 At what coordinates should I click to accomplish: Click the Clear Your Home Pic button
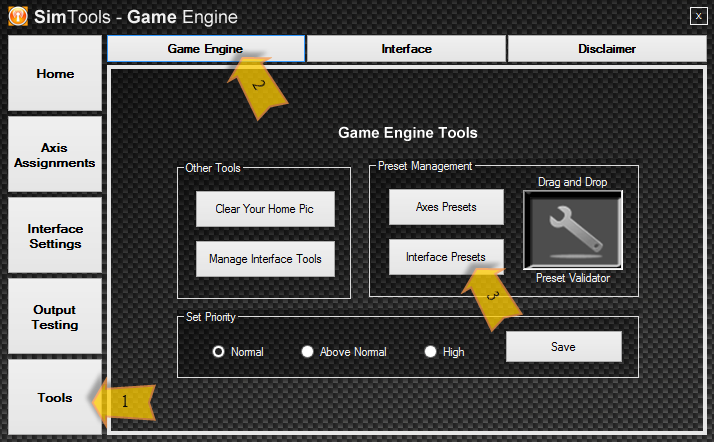(x=265, y=209)
